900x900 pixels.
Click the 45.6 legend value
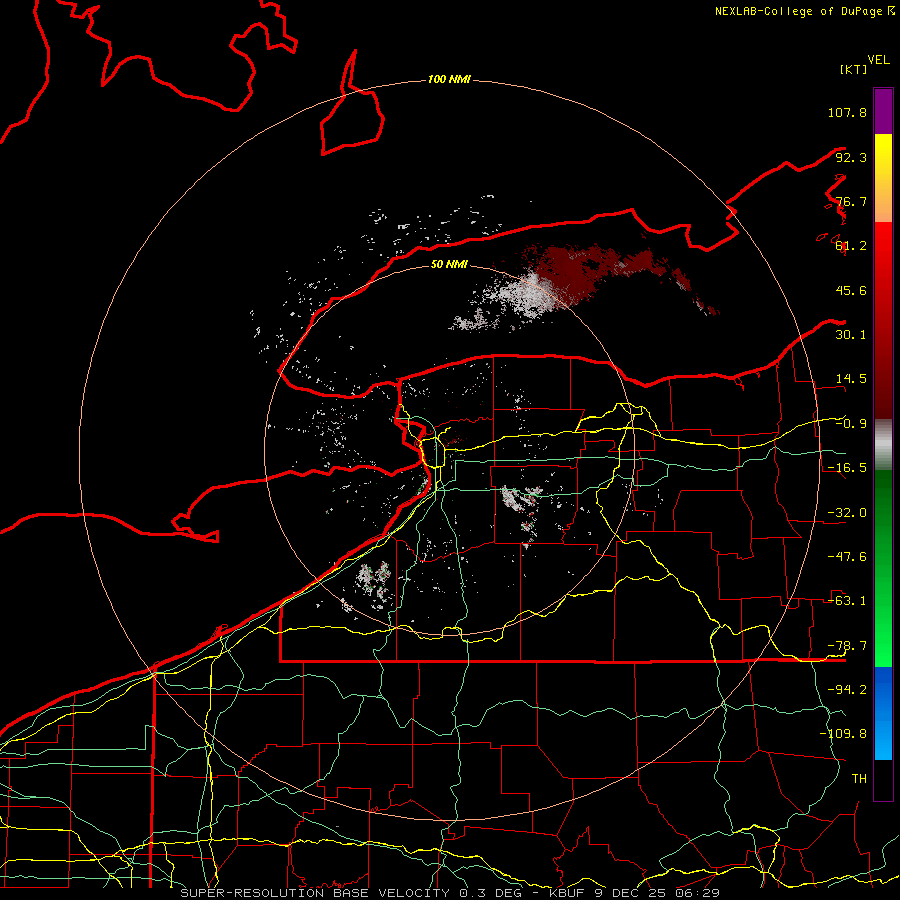(x=851, y=290)
